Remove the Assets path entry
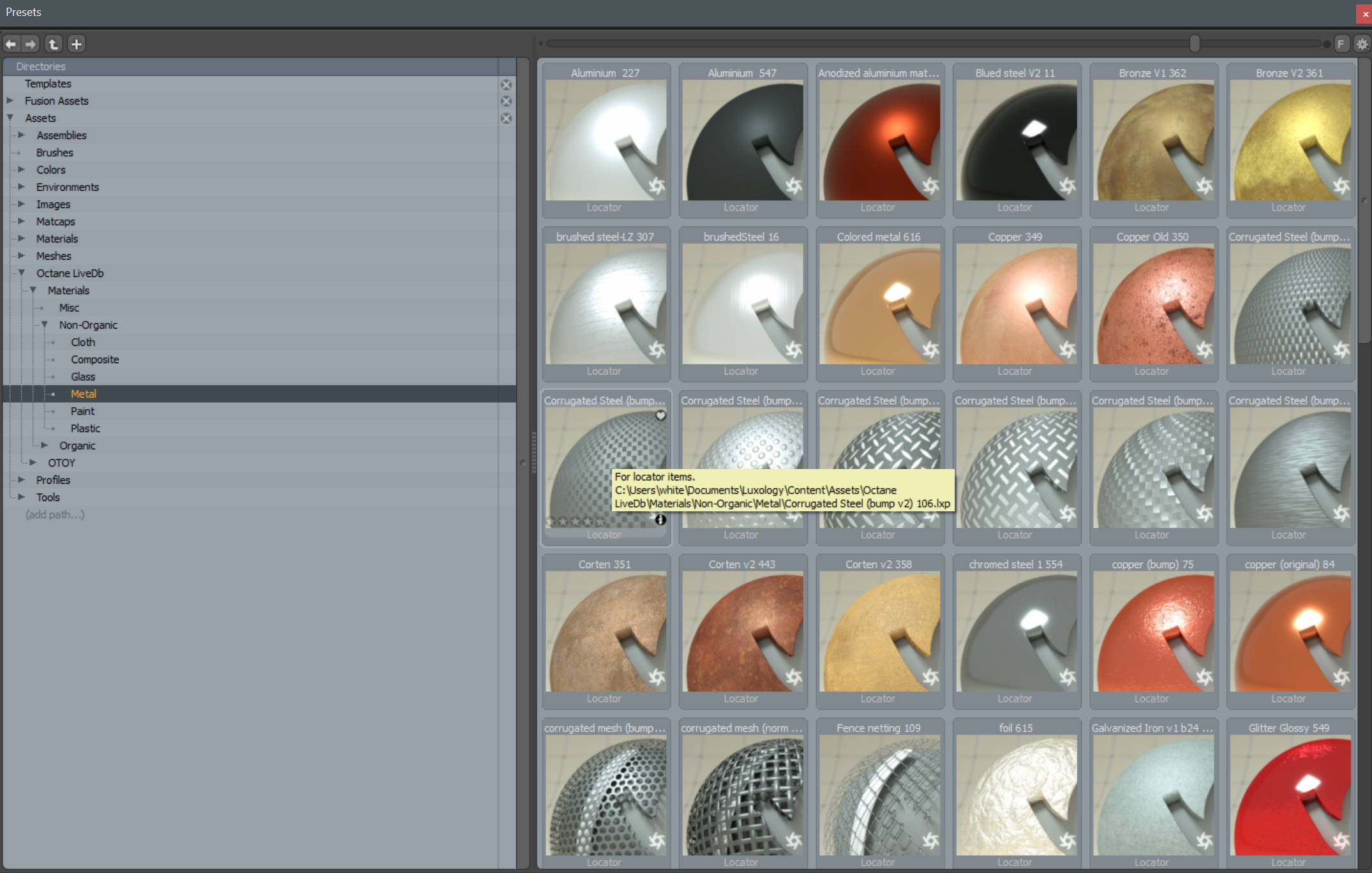Image resolution: width=1372 pixels, height=873 pixels. (x=506, y=119)
